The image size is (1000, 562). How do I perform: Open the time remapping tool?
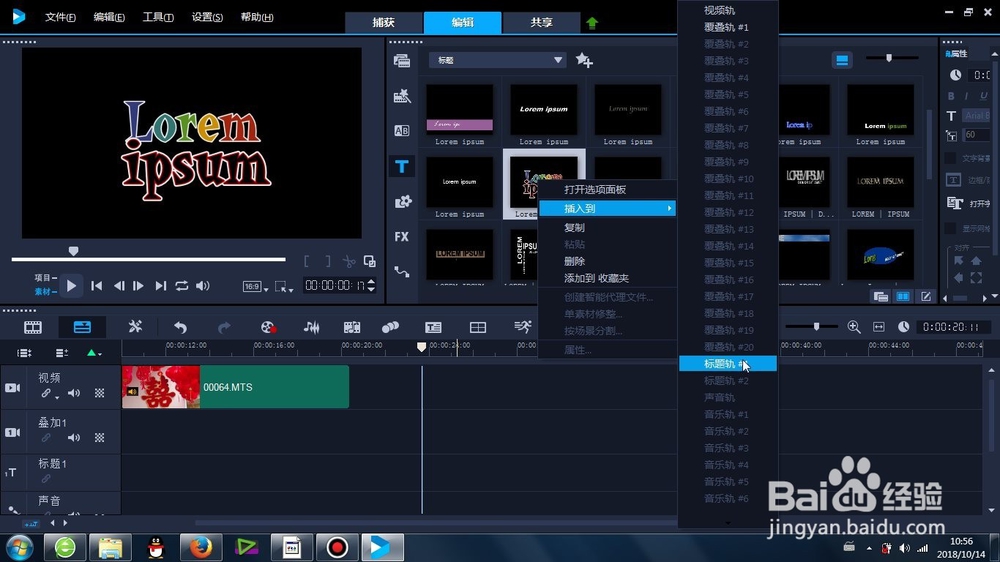pos(522,327)
